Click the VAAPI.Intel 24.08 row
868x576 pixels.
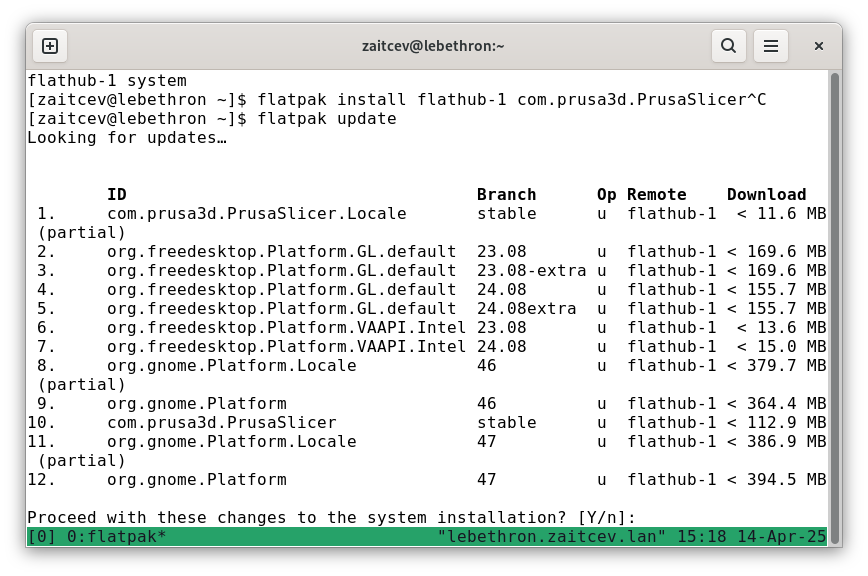[x=427, y=347]
